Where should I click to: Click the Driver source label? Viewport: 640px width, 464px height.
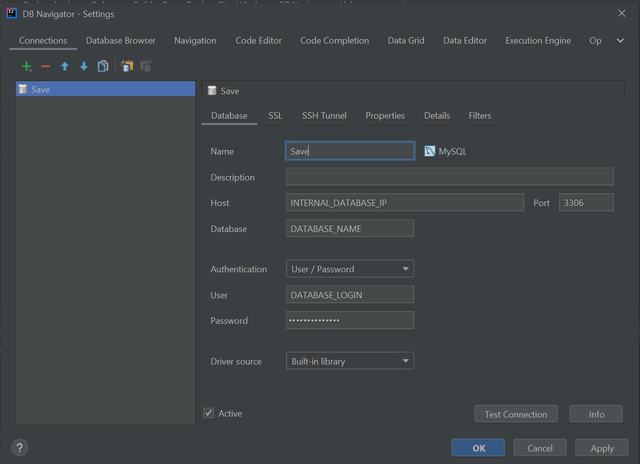pyautogui.click(x=236, y=361)
